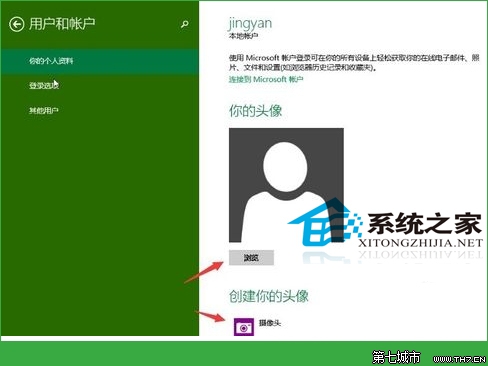Click the 本地帐户 label
The image size is (488, 366).
(243, 36)
